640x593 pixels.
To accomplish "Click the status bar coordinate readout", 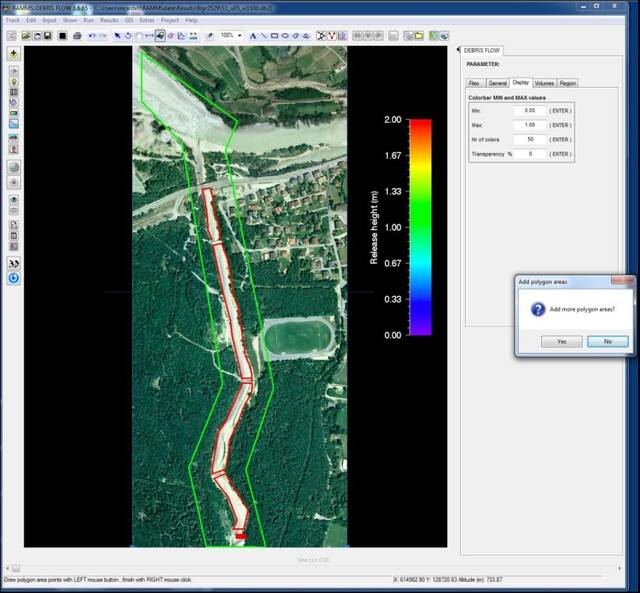I will (x=448, y=580).
